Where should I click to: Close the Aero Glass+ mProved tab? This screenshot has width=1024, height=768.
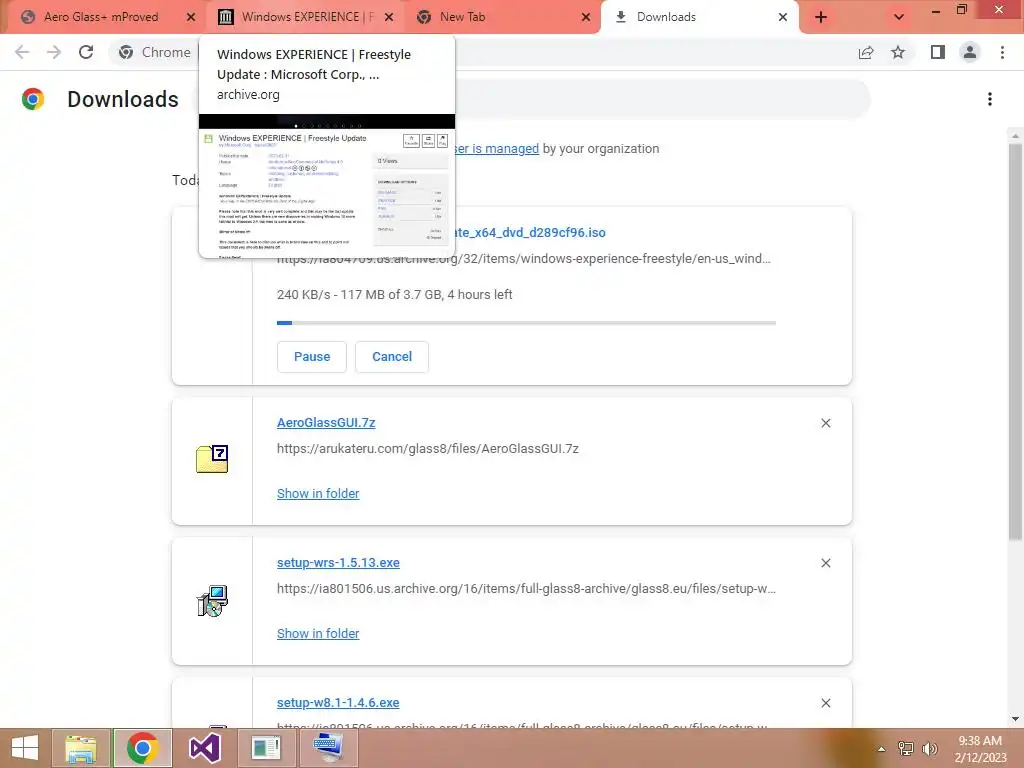coord(191,17)
